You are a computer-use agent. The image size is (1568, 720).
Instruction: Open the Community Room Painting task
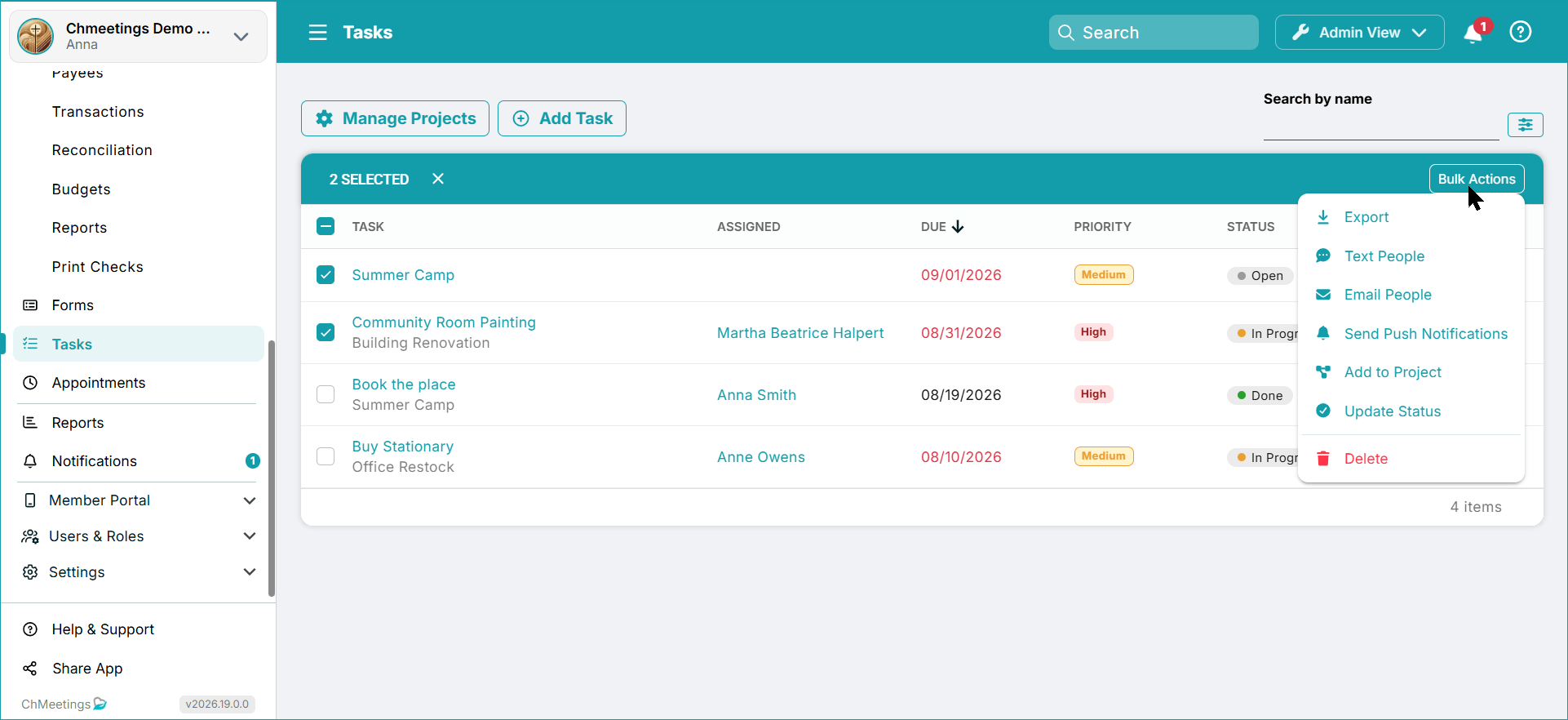(444, 322)
